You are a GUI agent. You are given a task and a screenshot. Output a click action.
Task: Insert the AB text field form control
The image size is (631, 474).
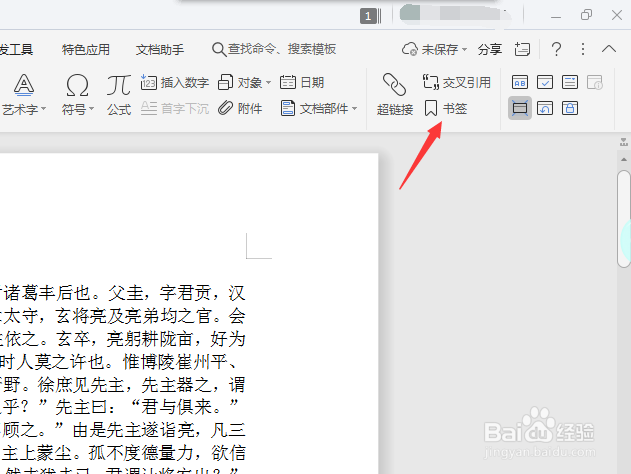coord(520,82)
